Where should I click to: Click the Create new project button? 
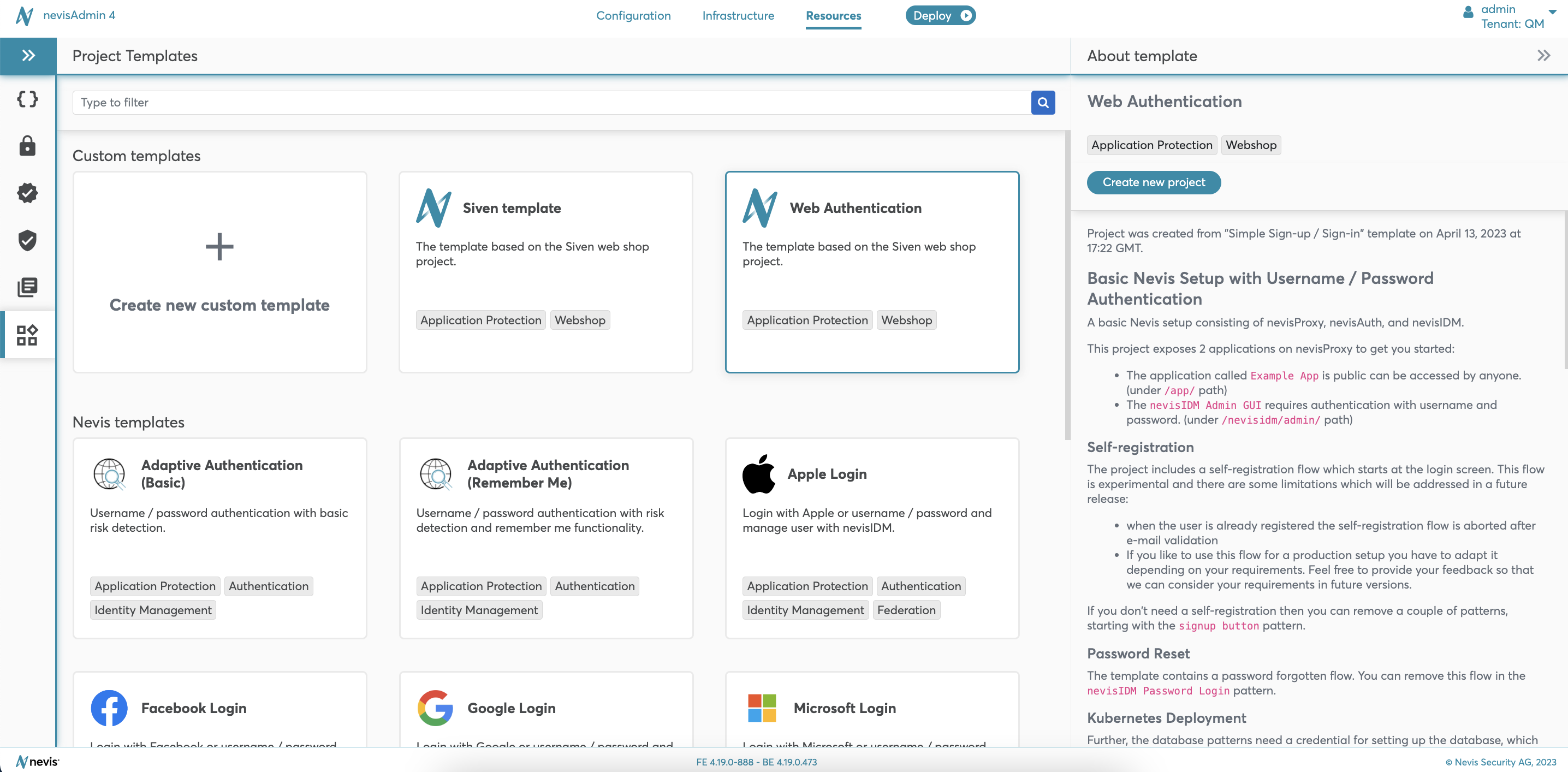pyautogui.click(x=1155, y=182)
